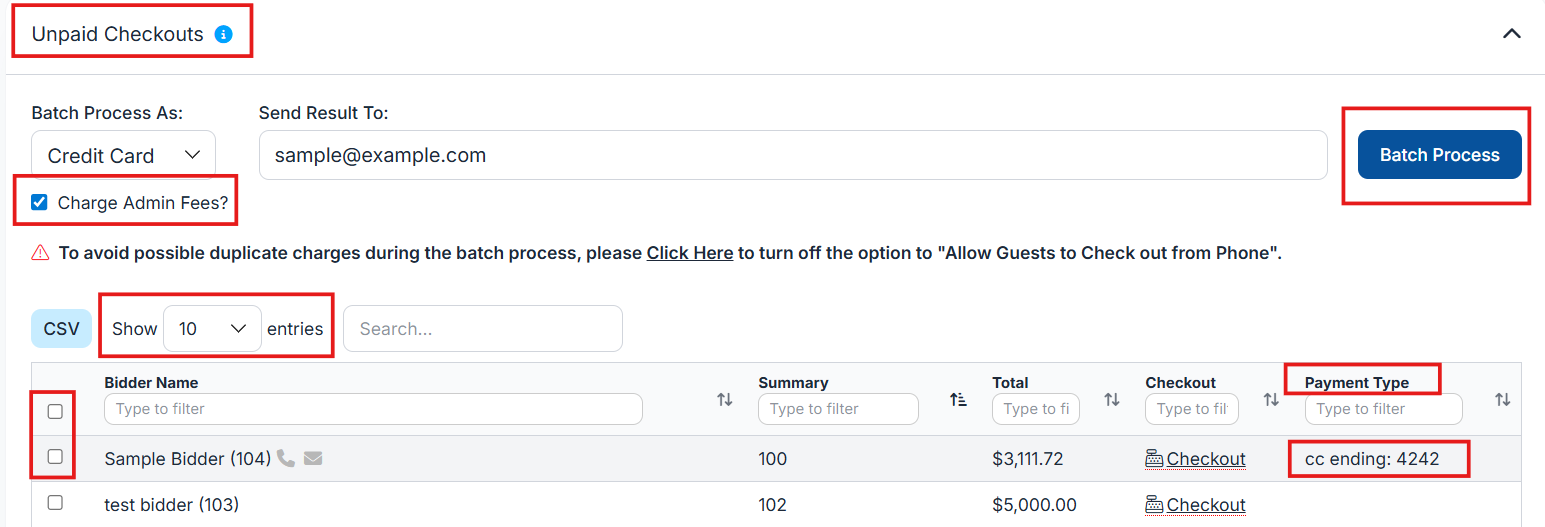Viewport: 1545px width, 527px height.
Task: Tick the select-all header checkbox
Action: click(55, 411)
